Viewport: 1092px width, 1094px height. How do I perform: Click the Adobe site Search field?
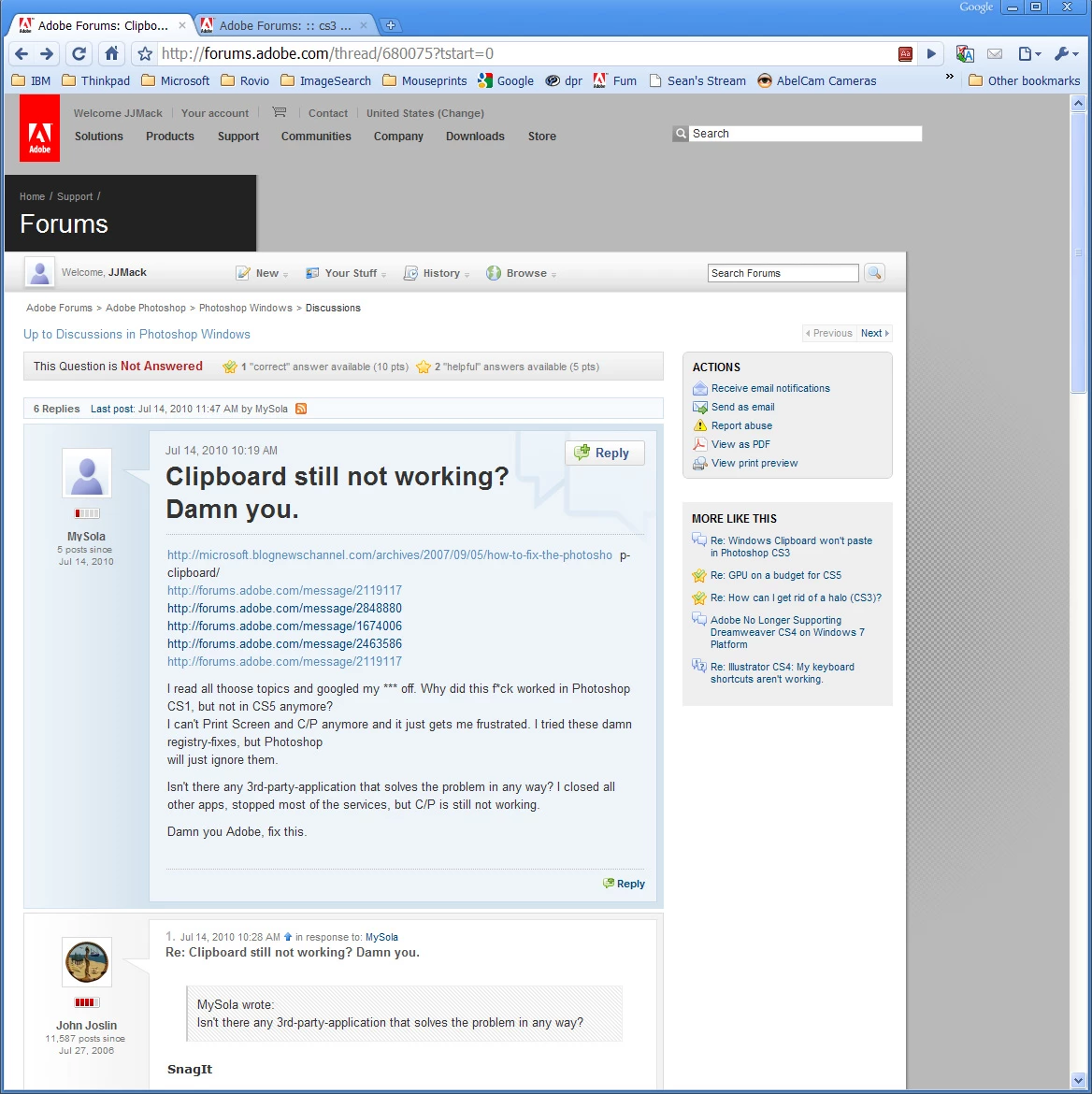pyautogui.click(x=805, y=134)
